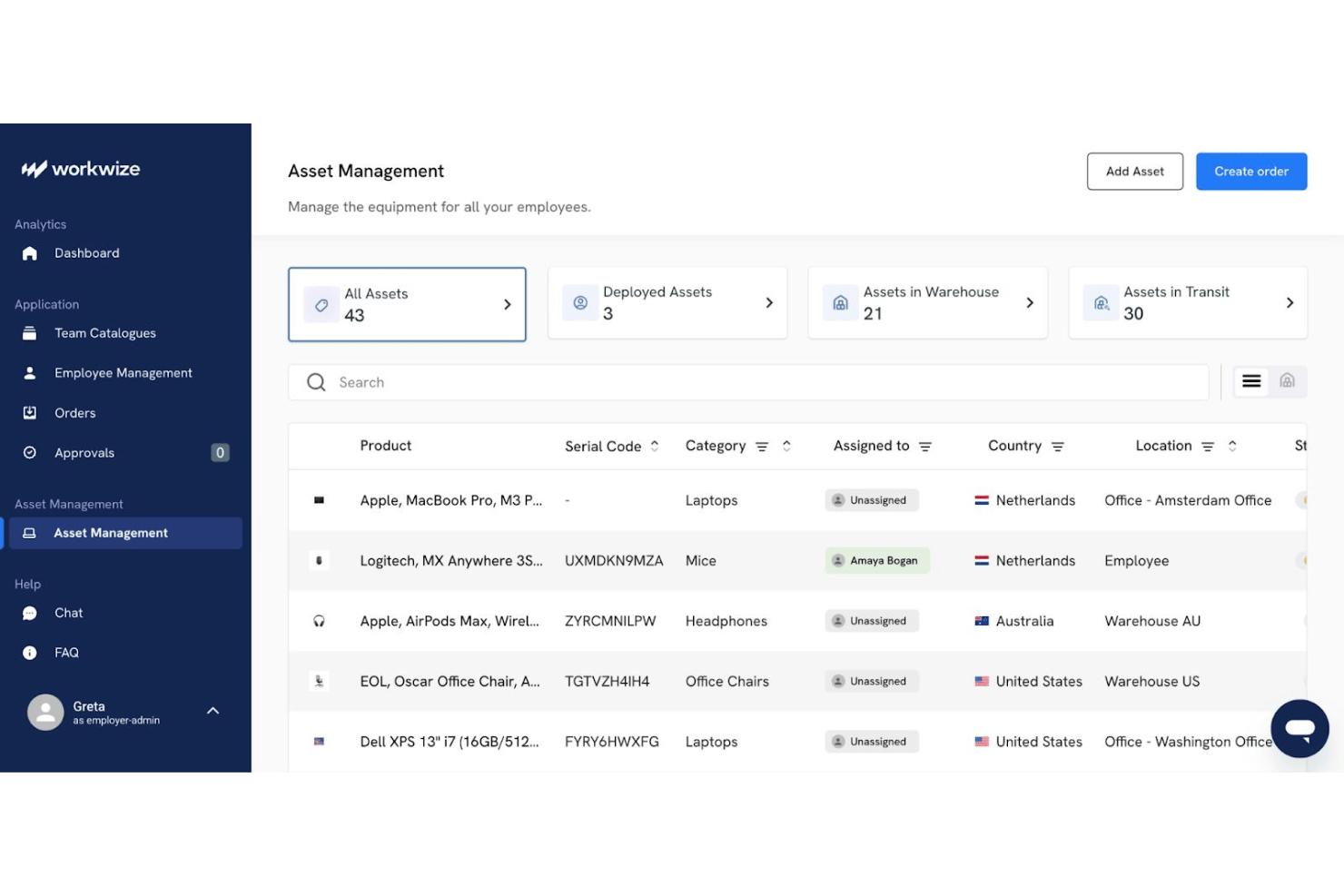Open the Assets in Warehouse card
The height and width of the screenshot is (896, 1344).
(x=927, y=302)
